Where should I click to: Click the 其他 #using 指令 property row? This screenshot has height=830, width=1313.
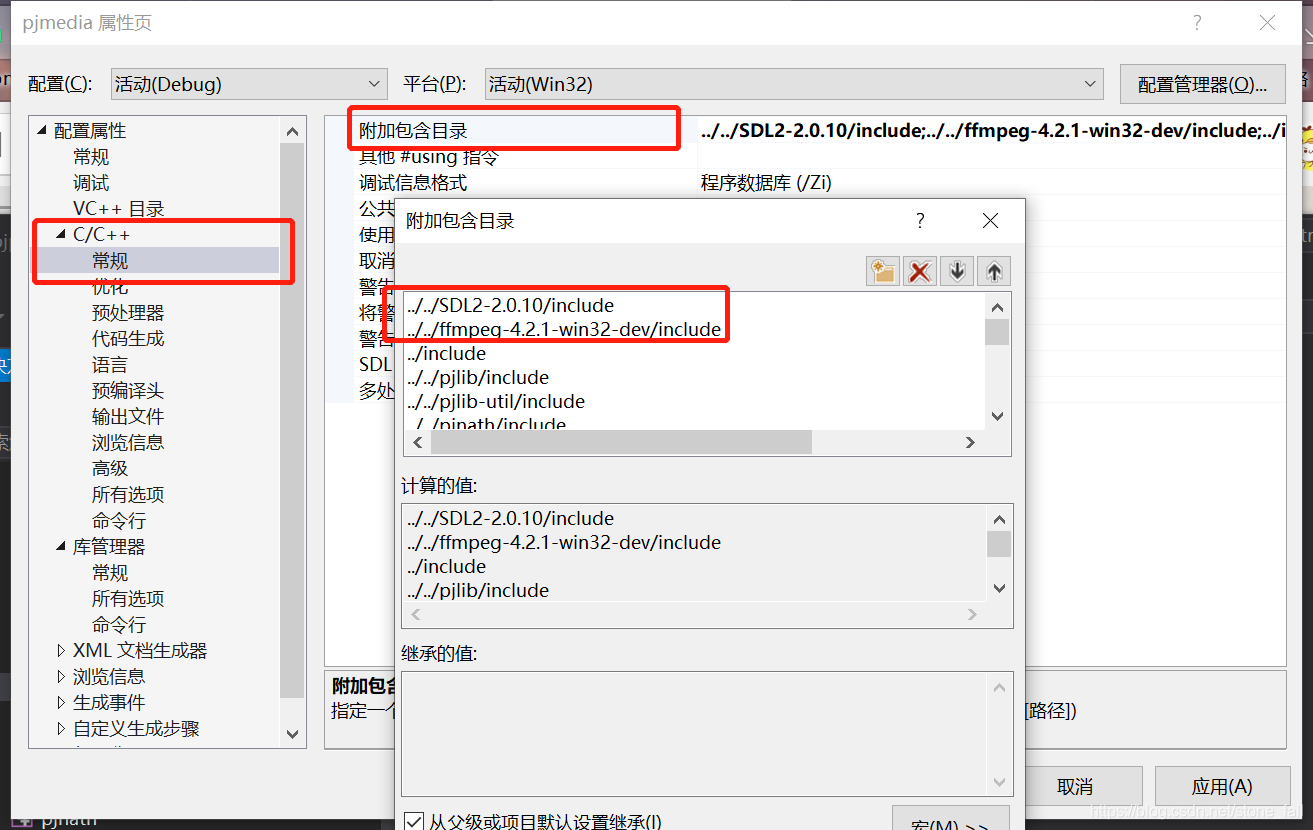(805, 157)
